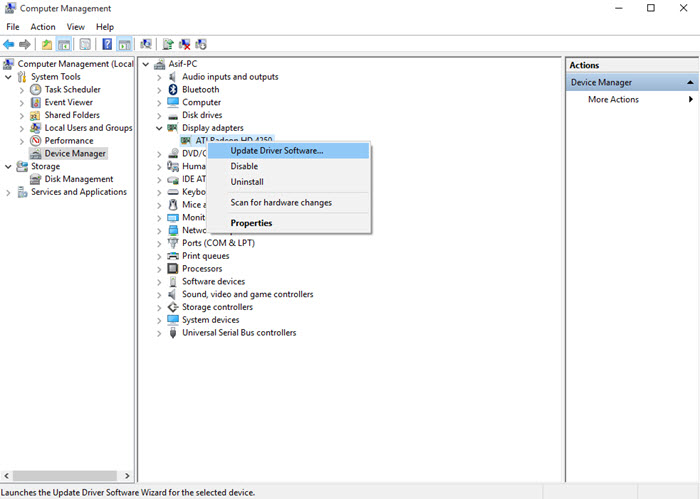
Task: Open the Action menu
Action: click(43, 27)
